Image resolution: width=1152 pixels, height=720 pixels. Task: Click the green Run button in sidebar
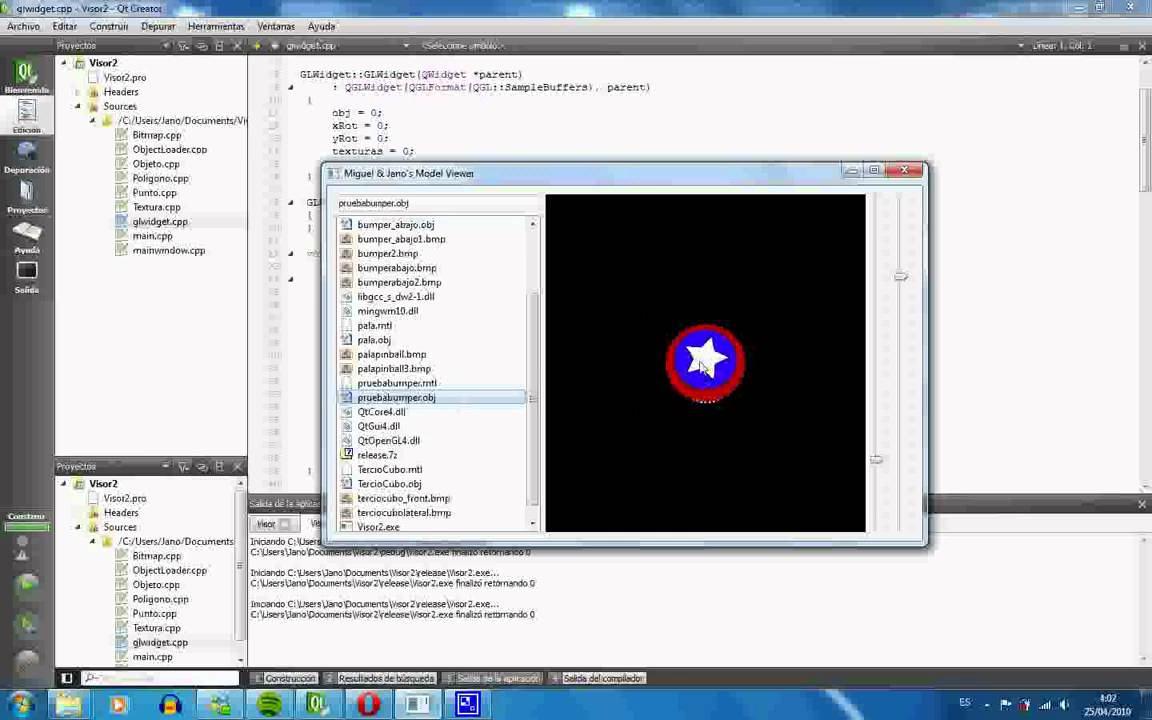click(26, 585)
